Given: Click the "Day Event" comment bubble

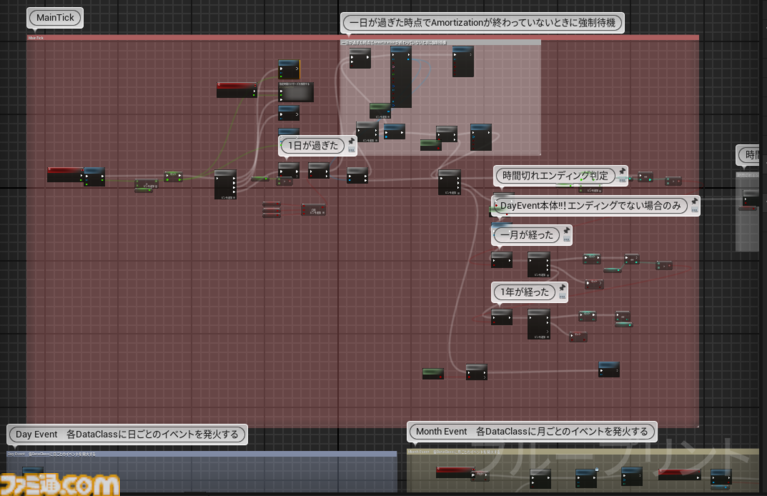Looking at the screenshot, I should click(127, 434).
